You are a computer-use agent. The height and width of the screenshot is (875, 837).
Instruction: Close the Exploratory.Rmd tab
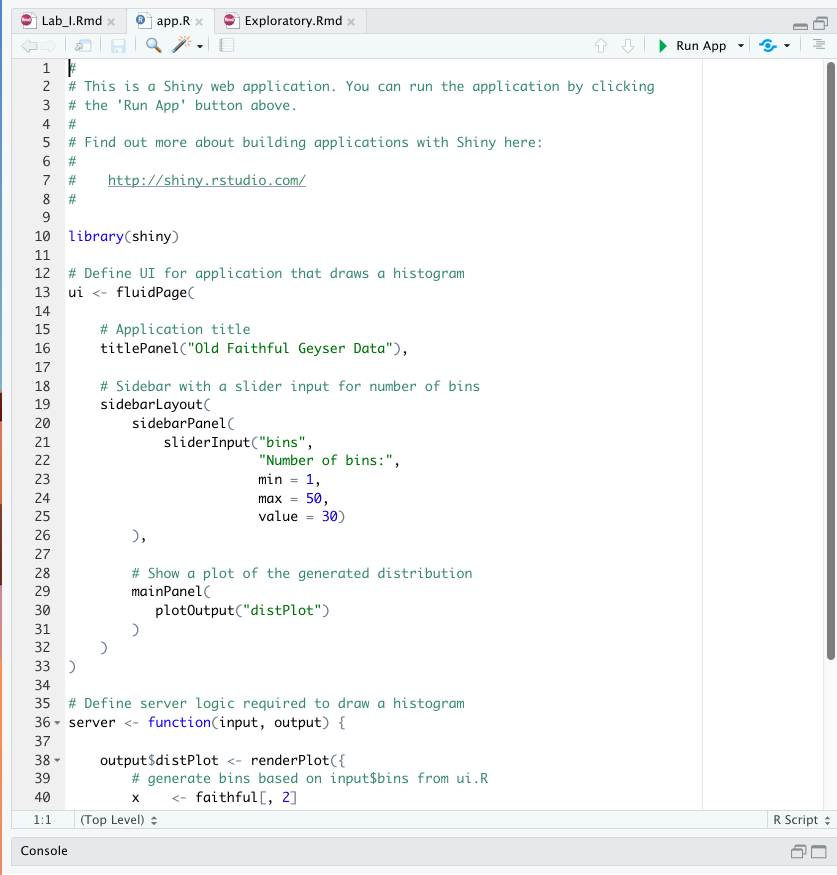351,22
